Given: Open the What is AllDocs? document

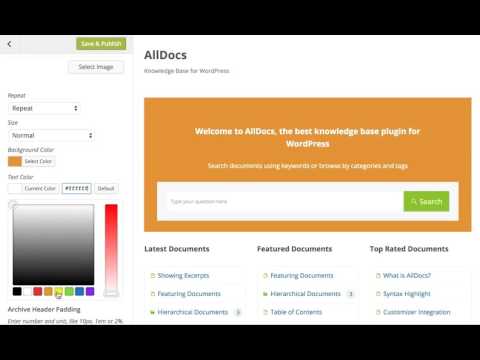Looking at the screenshot, I should (x=407, y=275).
